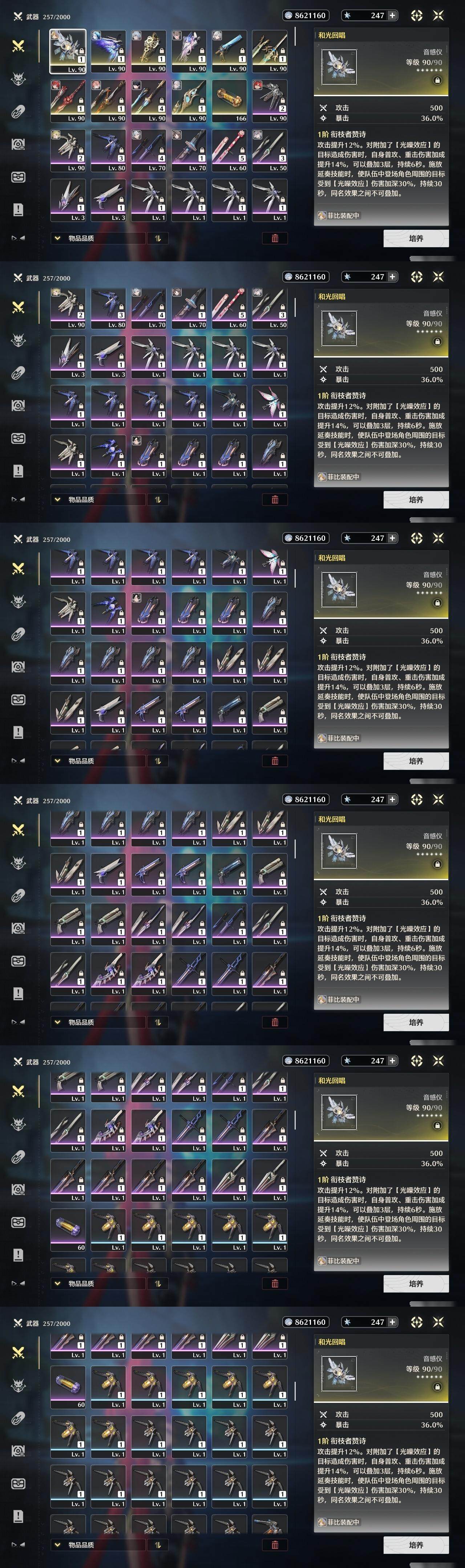Open the crossed-swords weapon category in the topmost sidebar
465x1568 pixels.
tap(18, 46)
